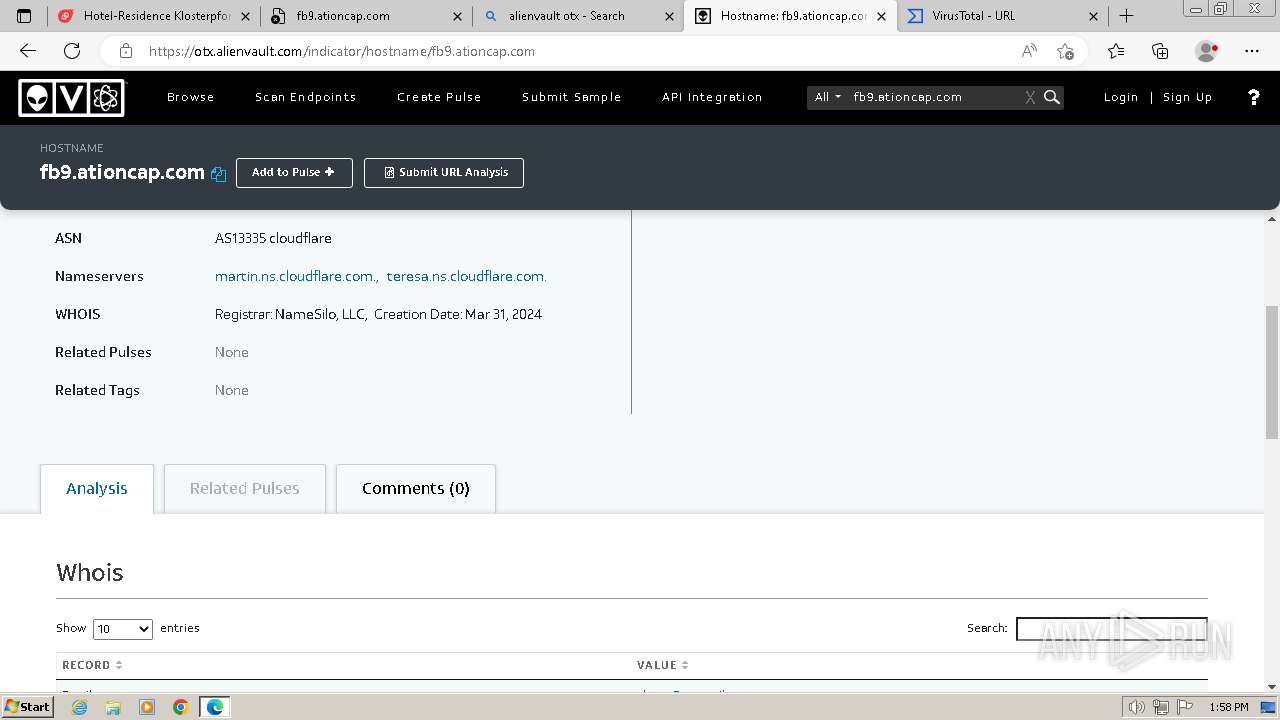Reload the page with refresh icon

click(72, 51)
